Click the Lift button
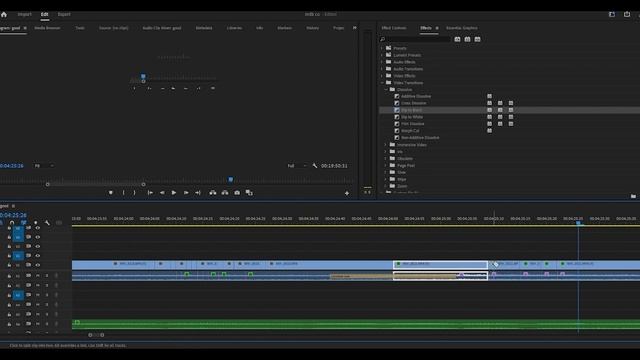 tap(213, 193)
